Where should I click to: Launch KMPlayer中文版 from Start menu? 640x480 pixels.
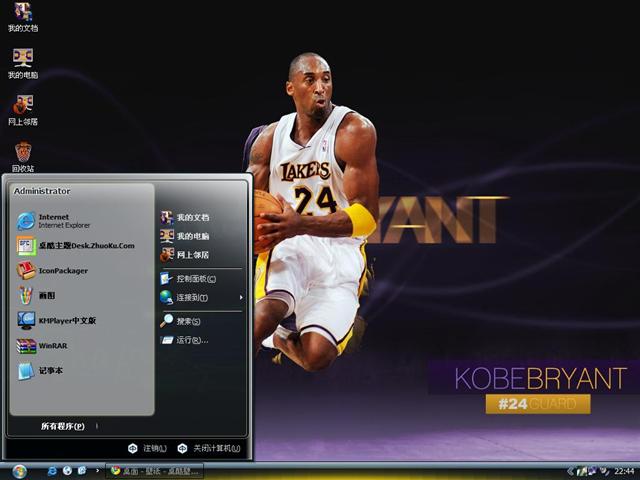[66, 321]
